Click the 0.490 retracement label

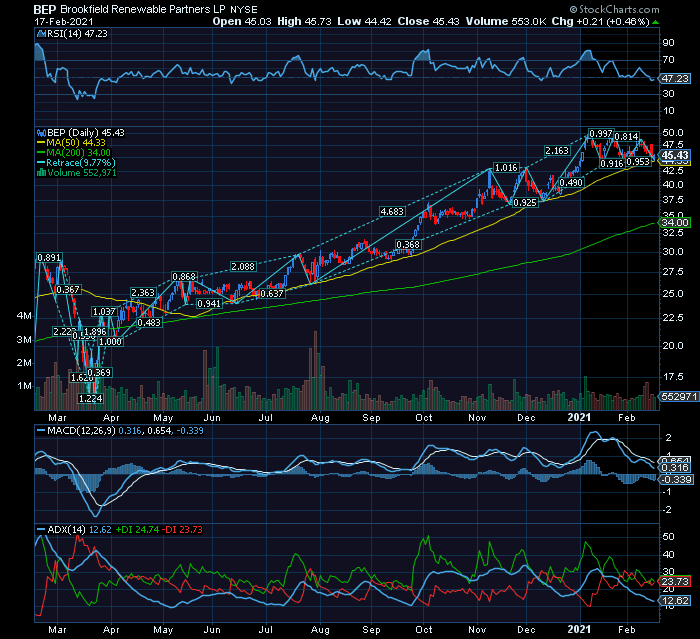click(x=571, y=183)
